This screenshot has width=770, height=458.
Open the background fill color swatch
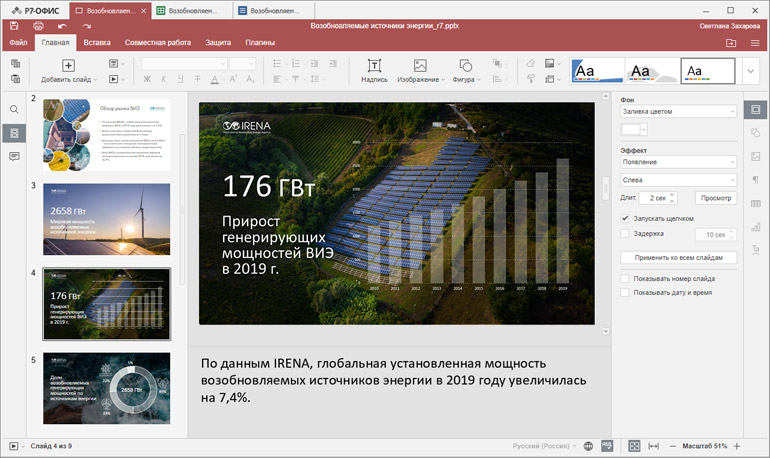pos(630,130)
